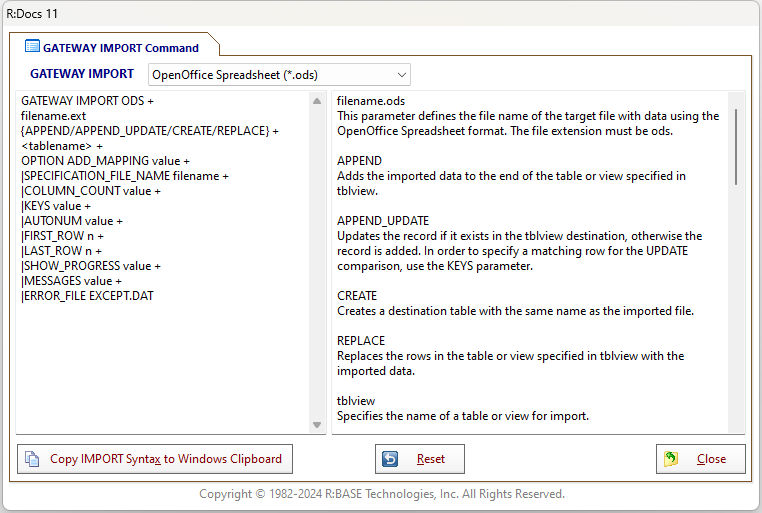
Task: Select the GATEWAY IMPORT Command tab
Action: coord(114,47)
